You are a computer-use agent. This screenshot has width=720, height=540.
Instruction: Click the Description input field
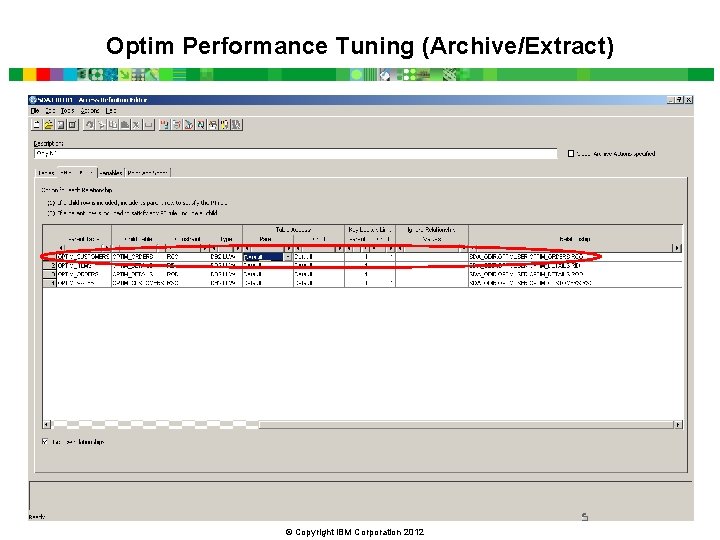tap(295, 153)
